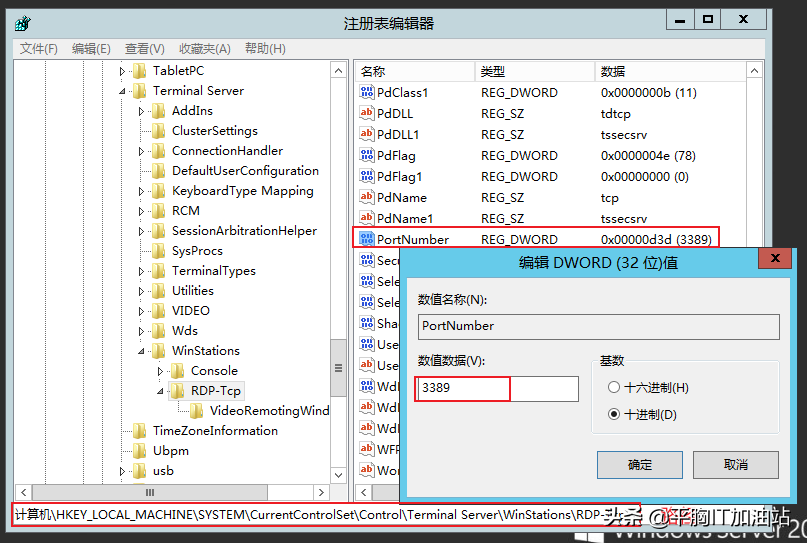Click the DefaultUserConfiguration folder icon
The image size is (807, 543).
point(159,171)
